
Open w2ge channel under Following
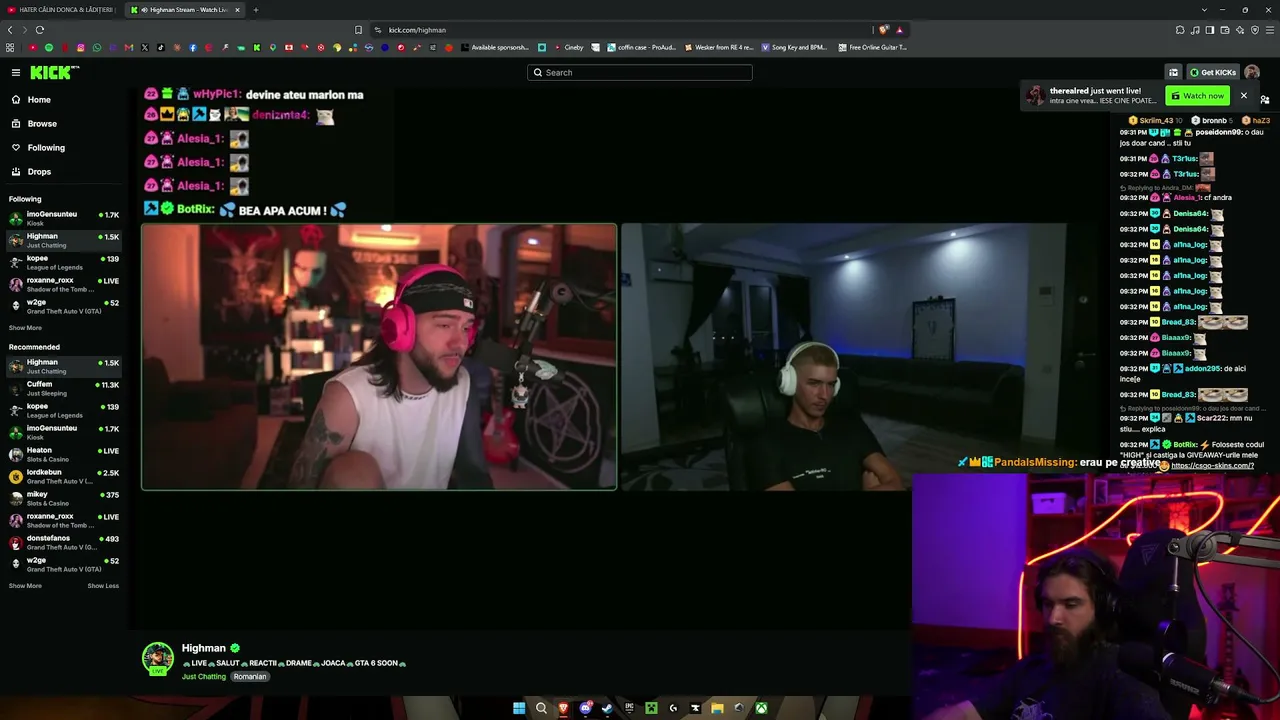click(63, 305)
